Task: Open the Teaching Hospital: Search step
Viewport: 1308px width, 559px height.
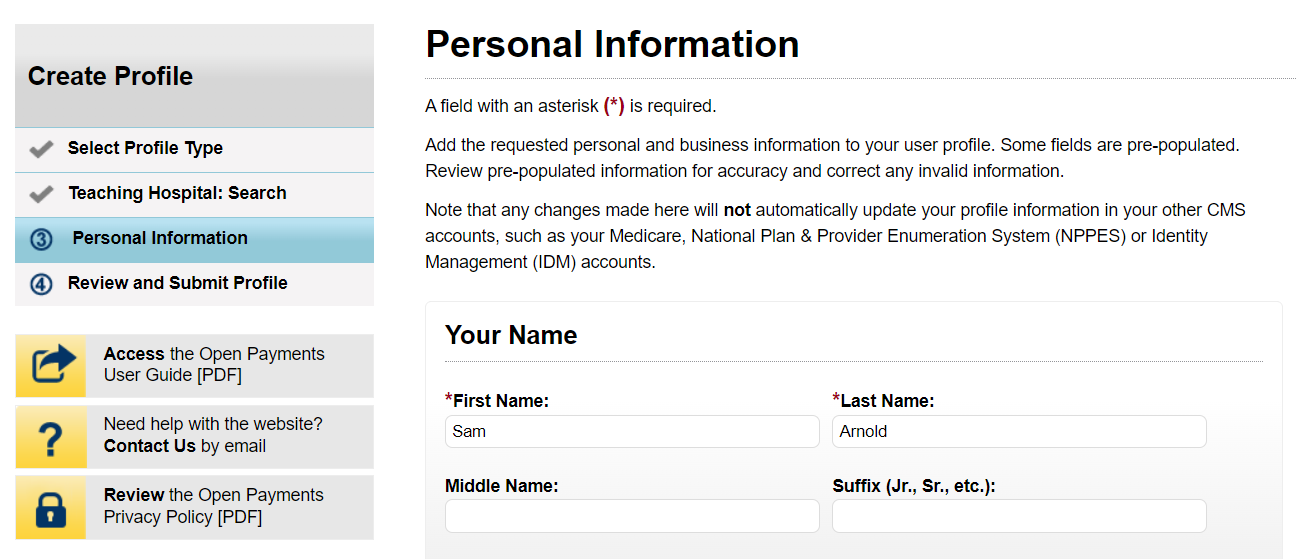Action: [x=177, y=193]
